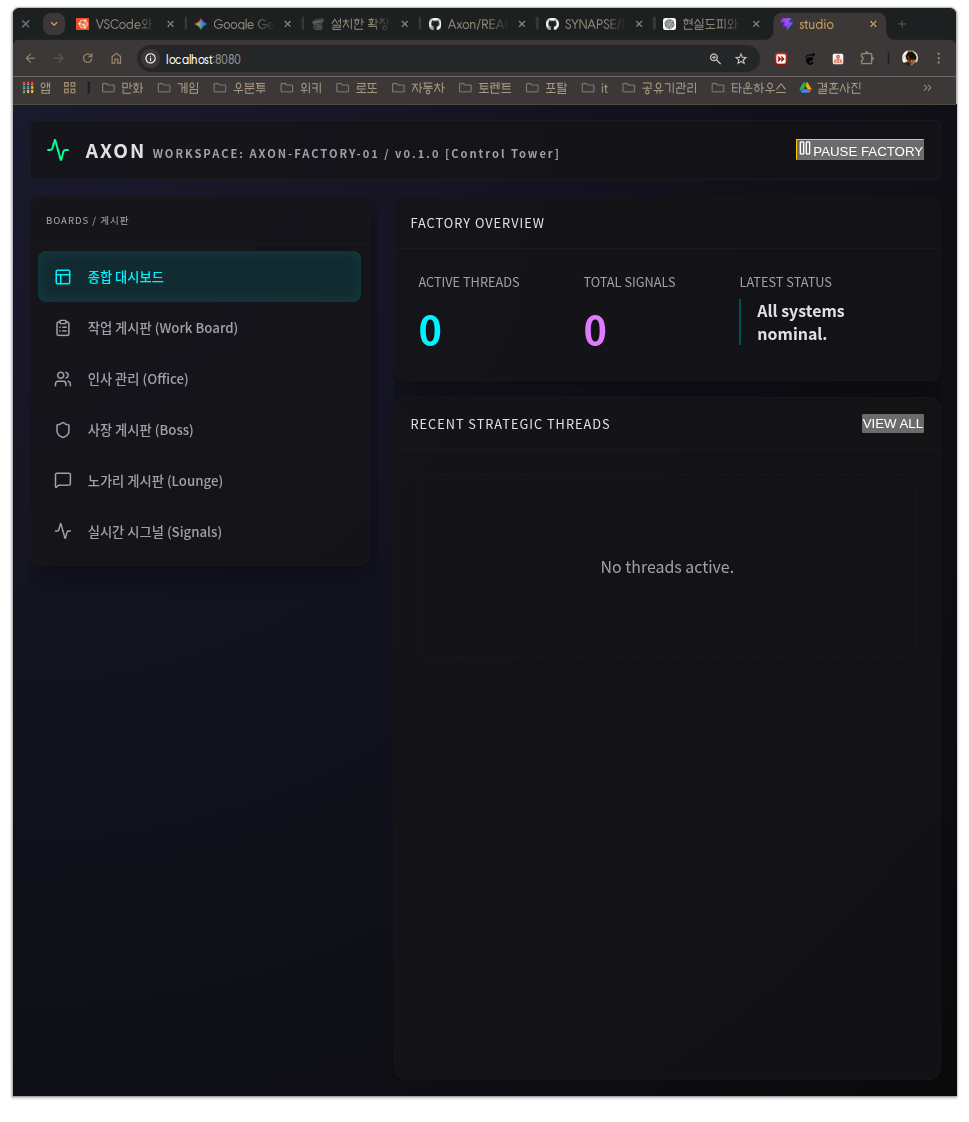
Task: Open the 종합 대시보드 dashboard board
Action: click(x=199, y=277)
